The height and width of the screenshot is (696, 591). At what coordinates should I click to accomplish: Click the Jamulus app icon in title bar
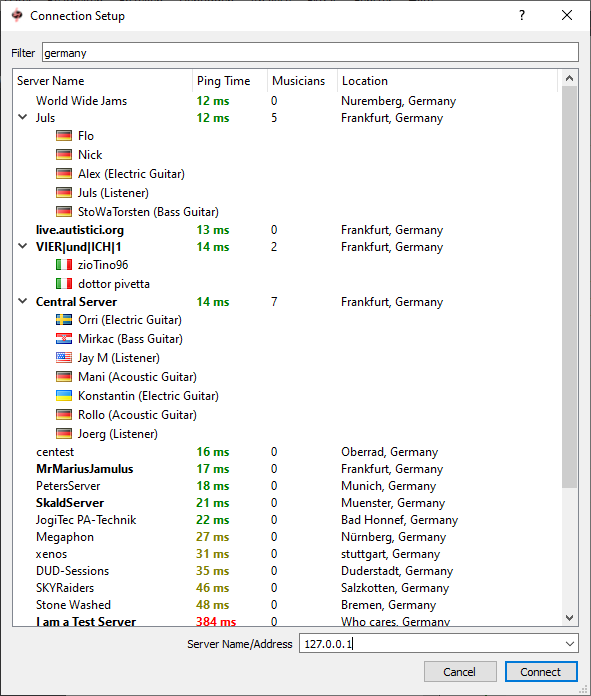[x=17, y=16]
